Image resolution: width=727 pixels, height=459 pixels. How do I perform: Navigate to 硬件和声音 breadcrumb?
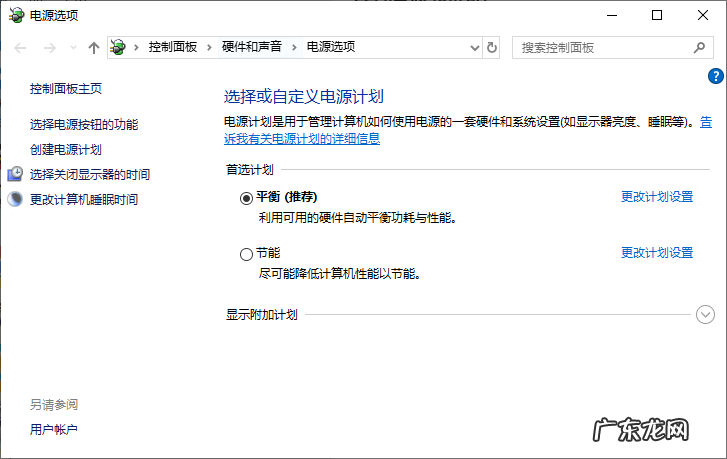(251, 47)
